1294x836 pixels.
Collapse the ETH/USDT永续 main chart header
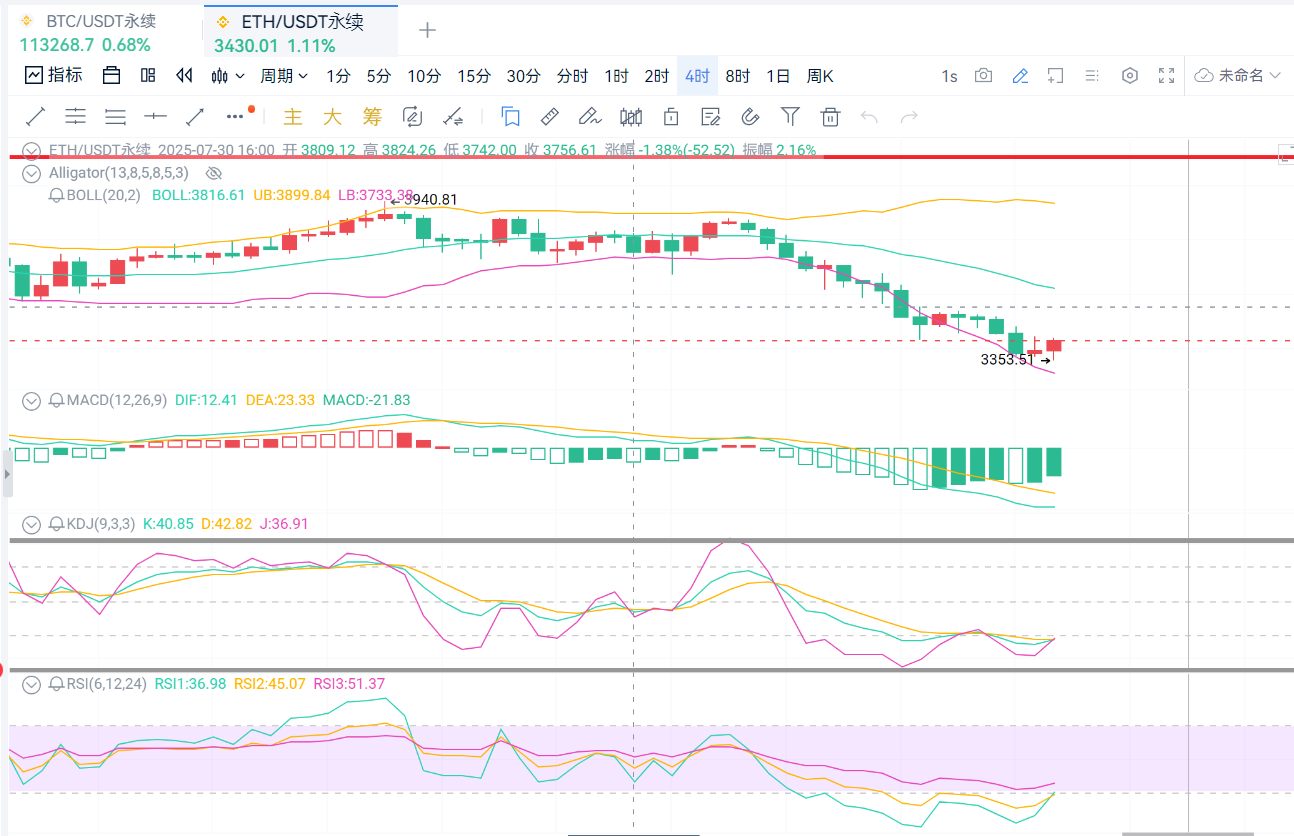30,151
